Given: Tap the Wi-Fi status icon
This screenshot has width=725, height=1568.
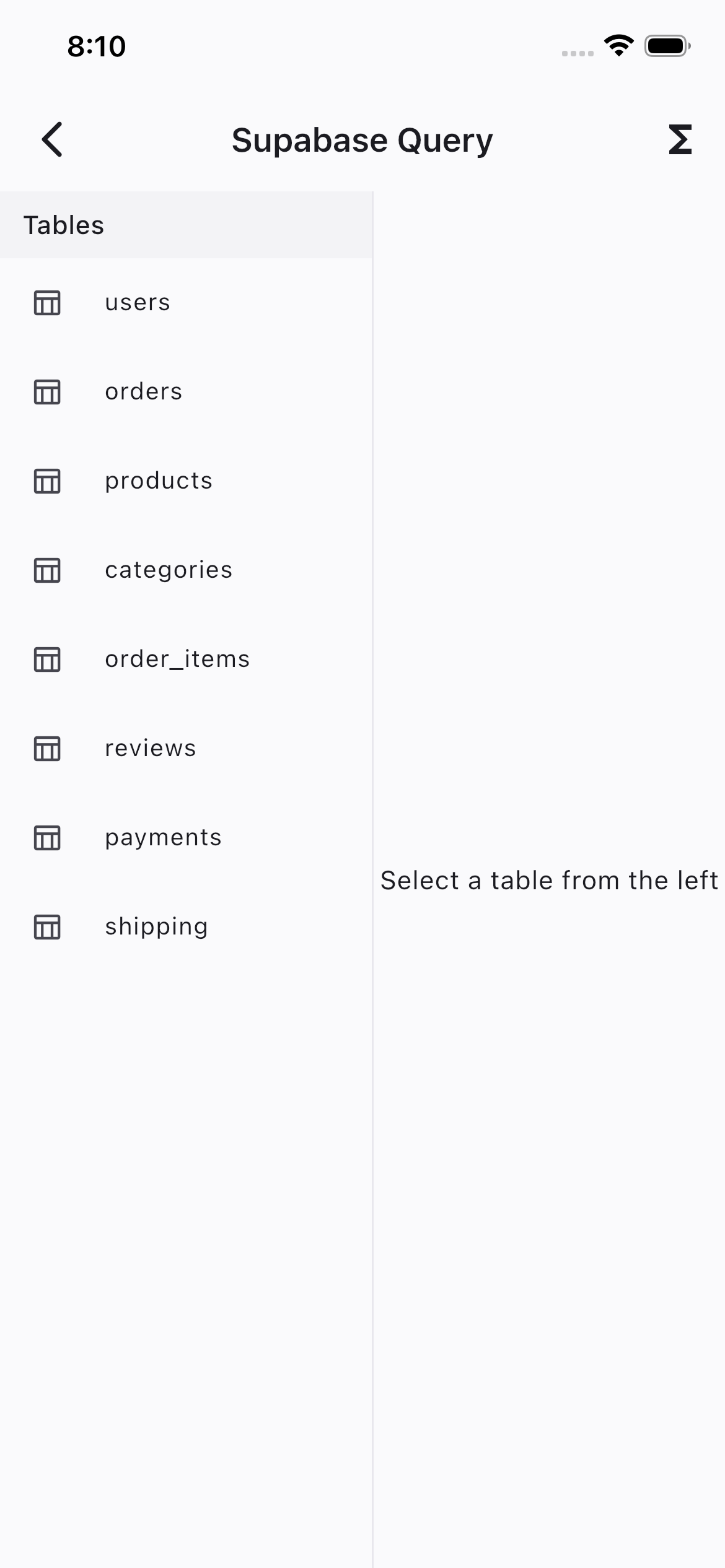Looking at the screenshot, I should pos(618,46).
